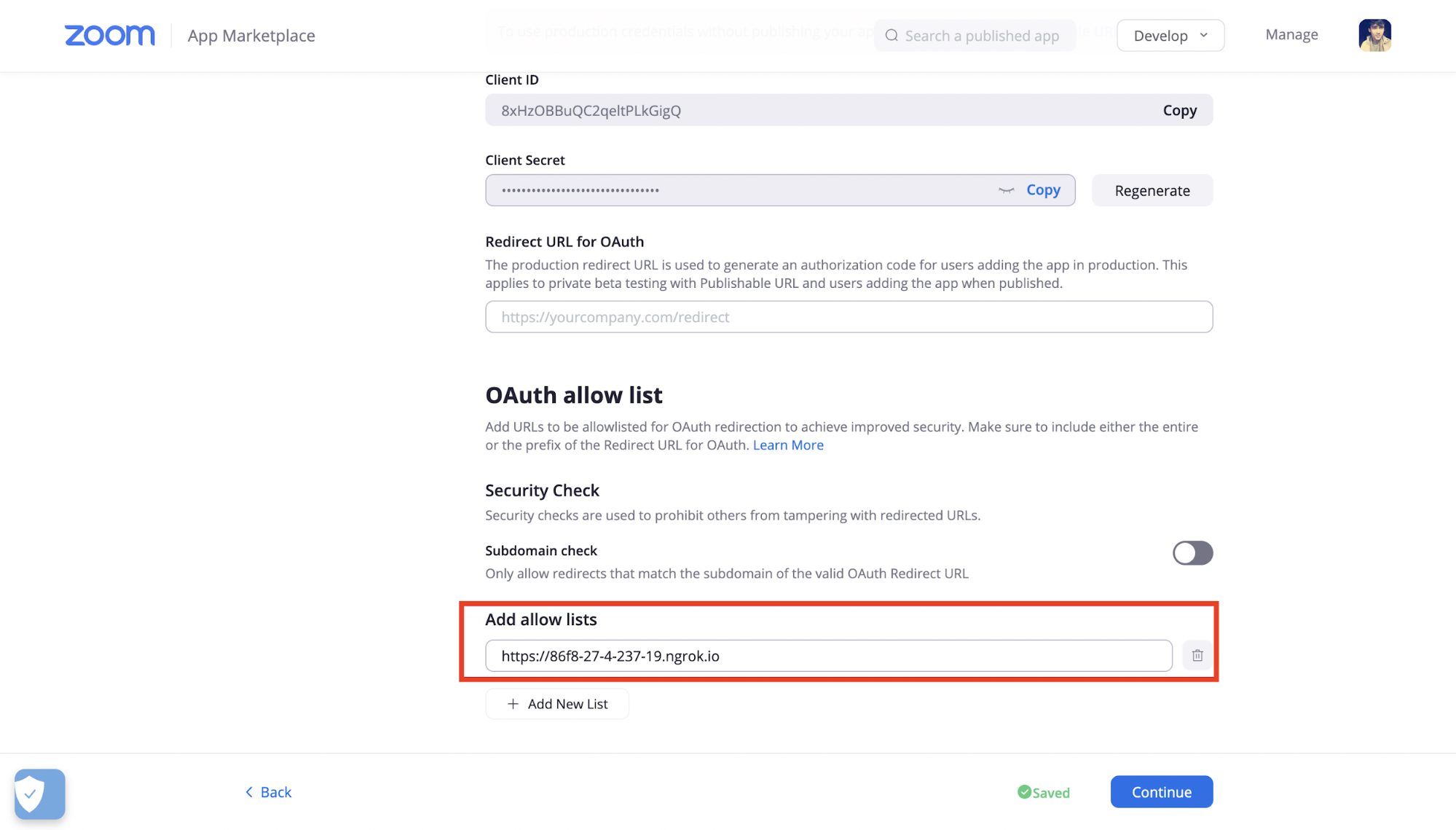Screen dimensions: 1456x830
Task: Click the plus icon on Add New List
Action: point(512,703)
